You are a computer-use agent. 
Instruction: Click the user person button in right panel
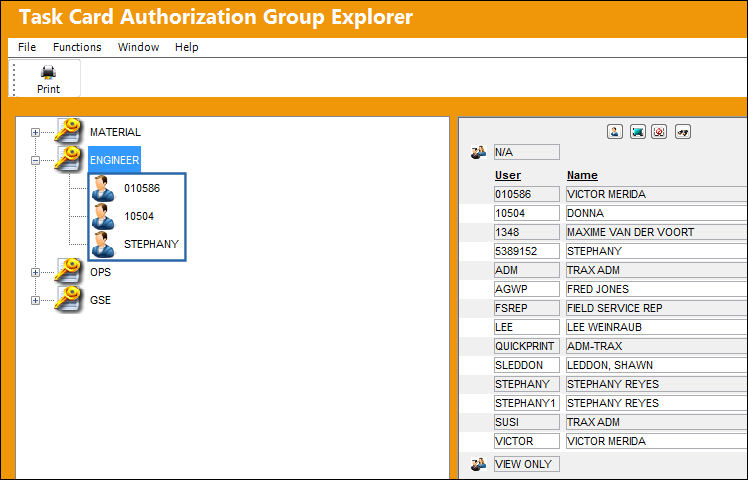(x=615, y=132)
